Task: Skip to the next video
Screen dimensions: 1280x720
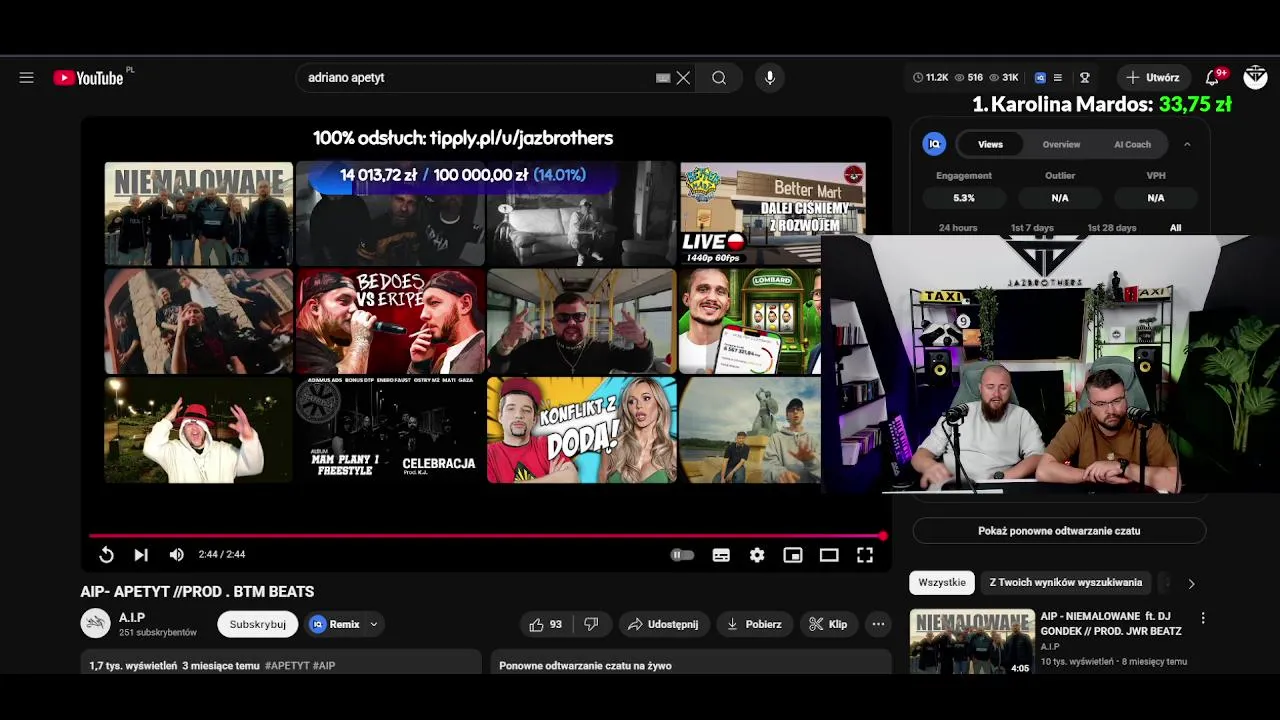Action: pos(141,555)
